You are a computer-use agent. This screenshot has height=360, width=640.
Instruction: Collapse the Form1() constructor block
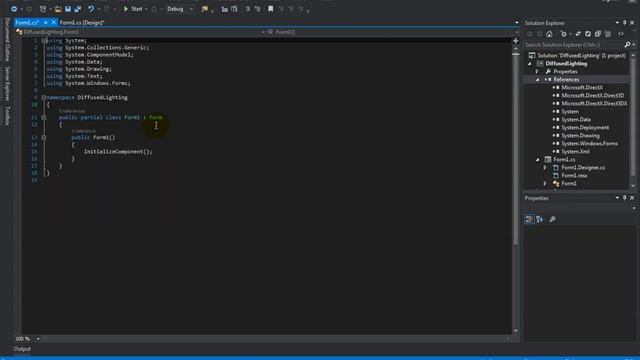[x=44, y=138]
